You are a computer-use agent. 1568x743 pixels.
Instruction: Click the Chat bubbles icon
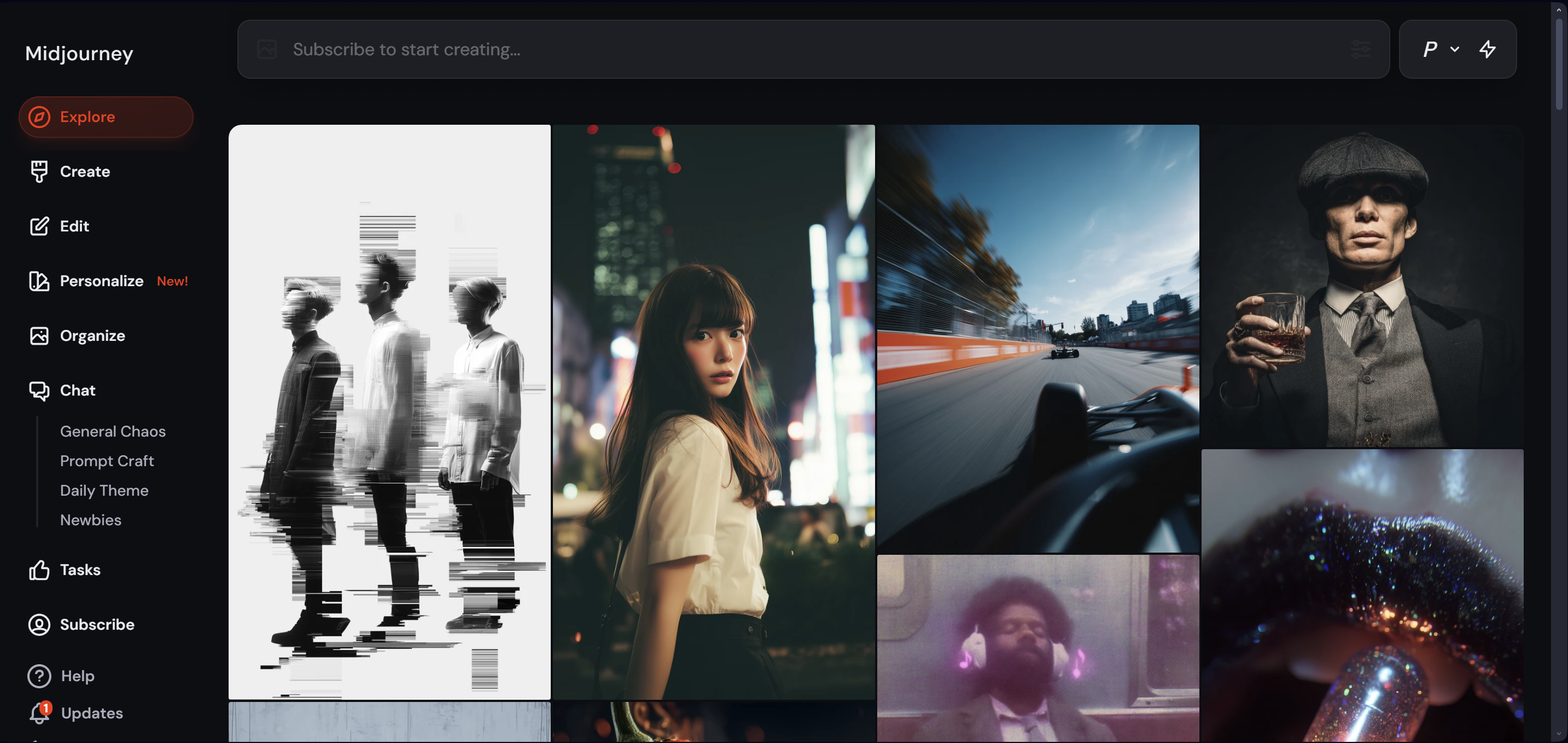(x=39, y=391)
